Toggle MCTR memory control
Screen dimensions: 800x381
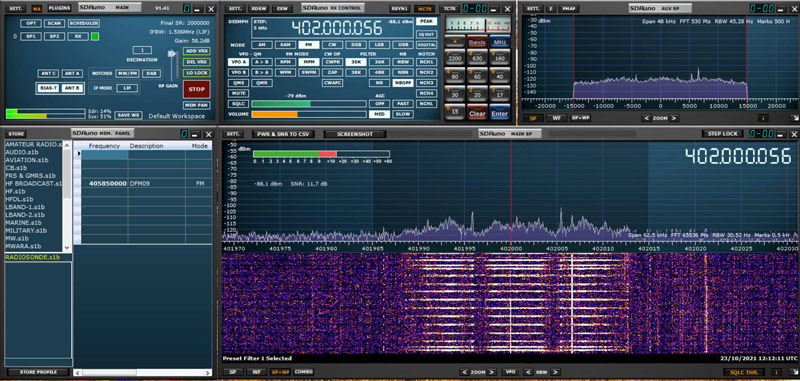point(423,9)
